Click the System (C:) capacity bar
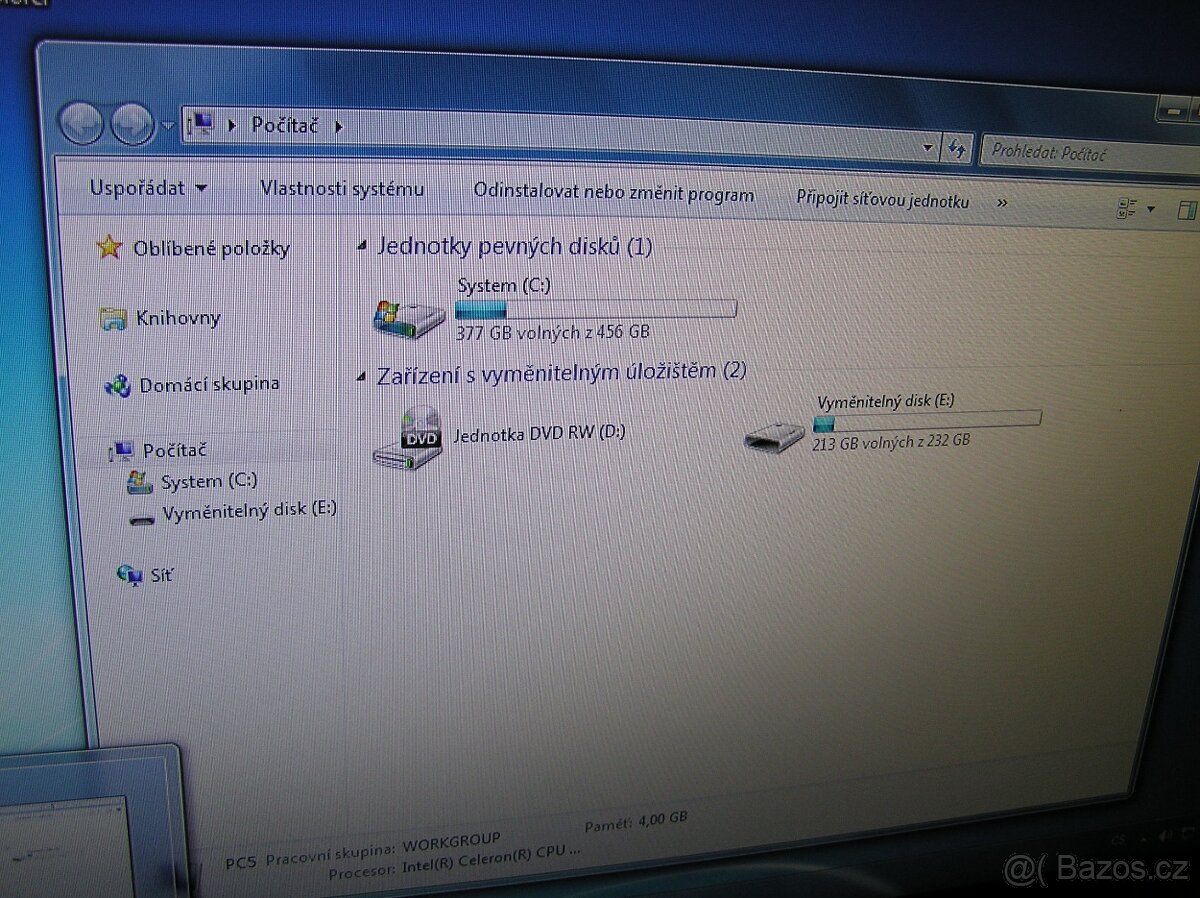Screen dimensions: 1200x898 596,309
